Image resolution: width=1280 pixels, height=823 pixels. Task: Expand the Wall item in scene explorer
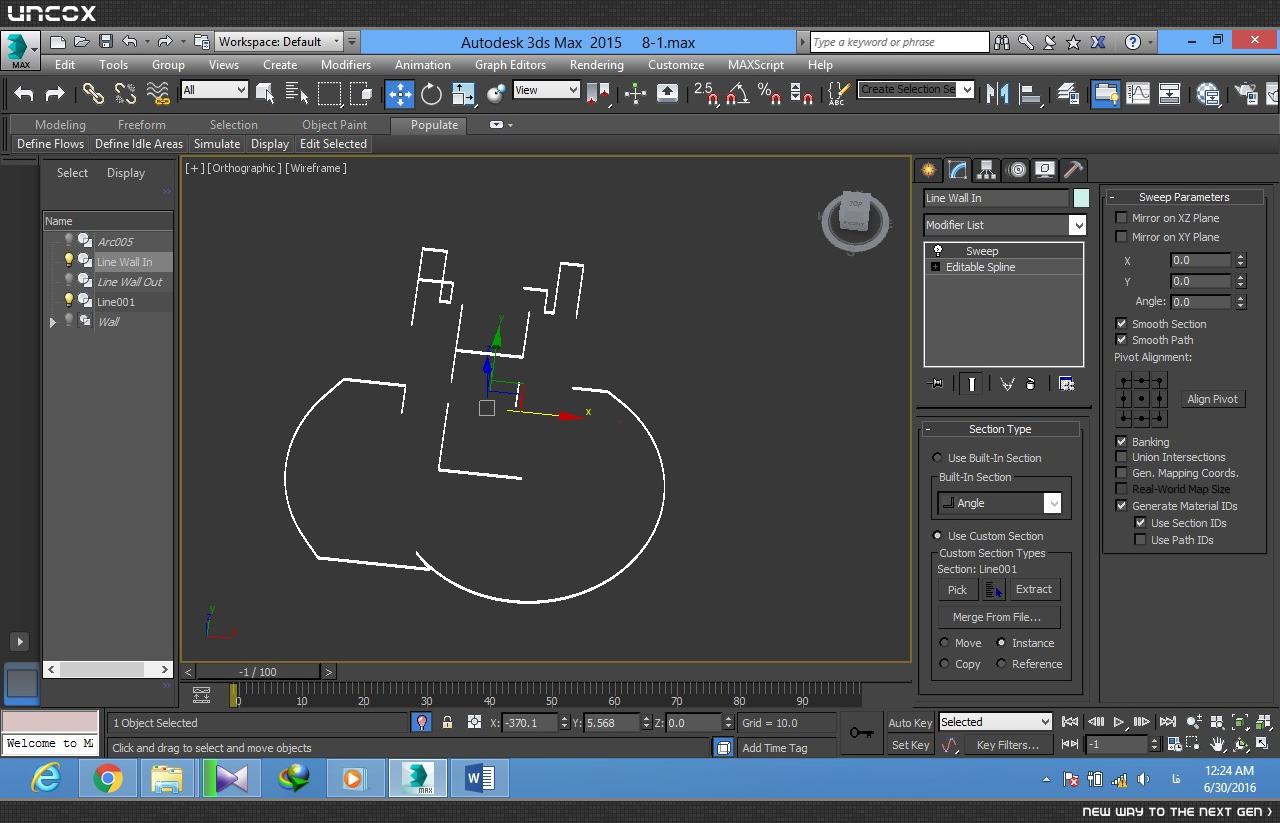click(x=52, y=322)
